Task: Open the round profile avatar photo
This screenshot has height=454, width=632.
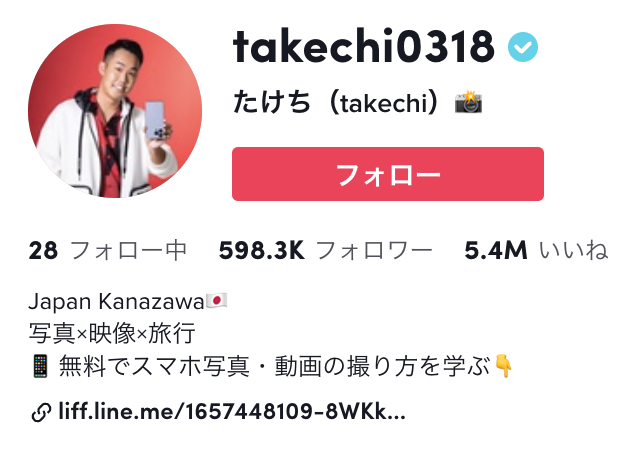Action: click(115, 111)
